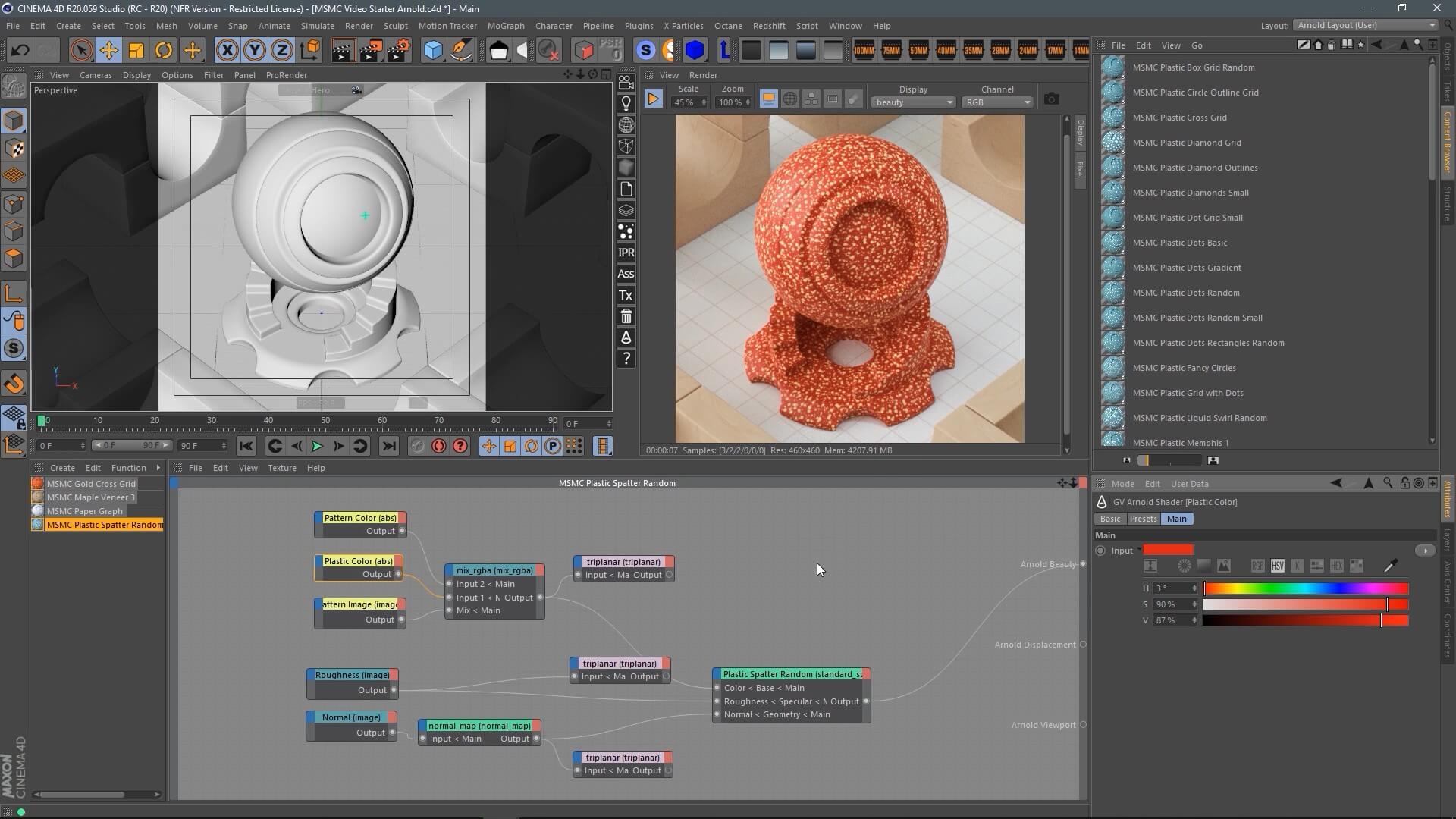Switch to the Presets tab

(x=1143, y=519)
